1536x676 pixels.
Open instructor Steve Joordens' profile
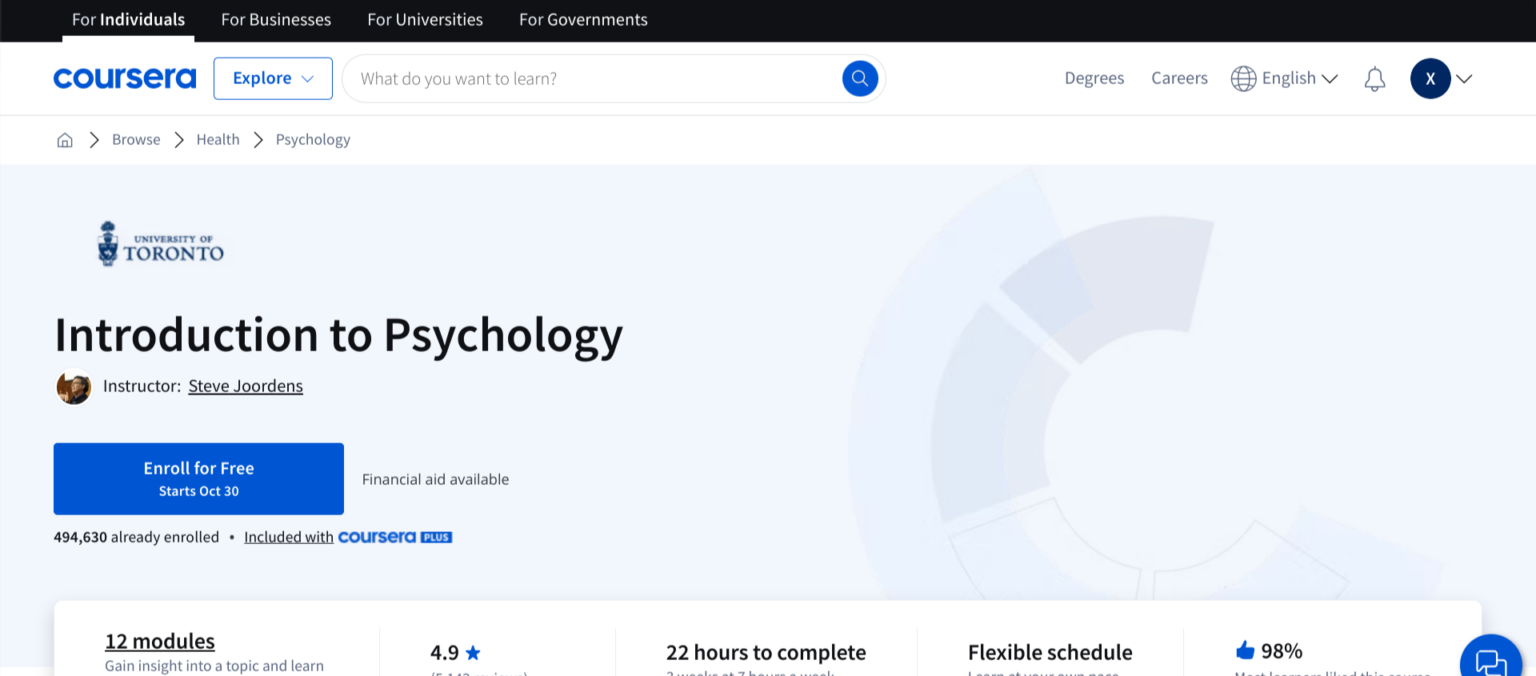tap(245, 386)
